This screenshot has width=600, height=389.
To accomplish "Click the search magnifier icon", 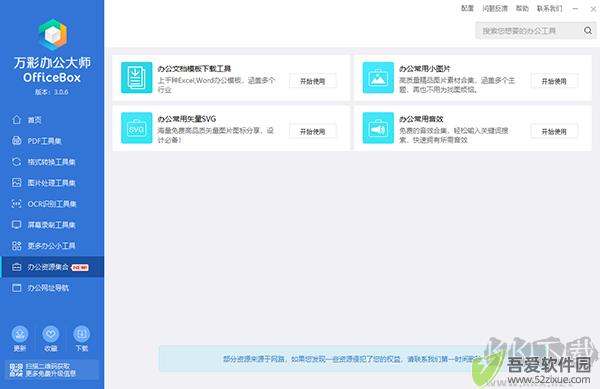I will point(588,31).
